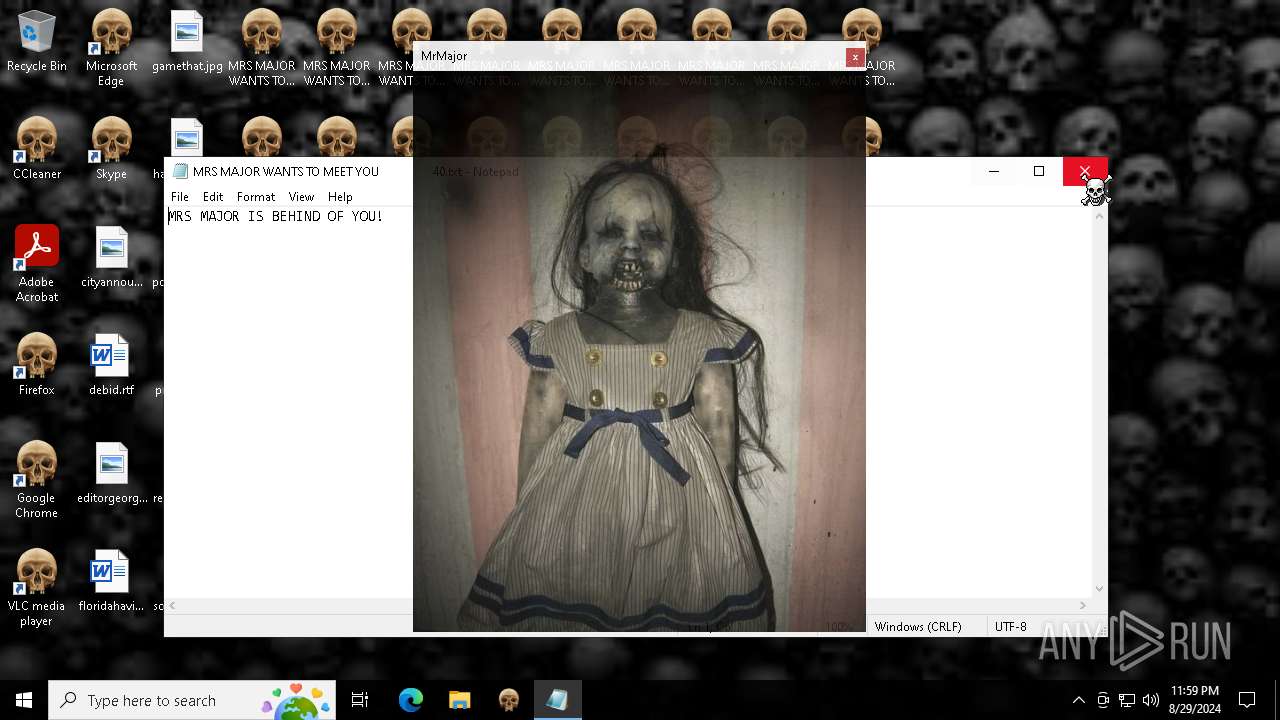1280x720 pixels.
Task: Click 'Windows (CRLF)' in Notepad status bar
Action: click(x=918, y=627)
